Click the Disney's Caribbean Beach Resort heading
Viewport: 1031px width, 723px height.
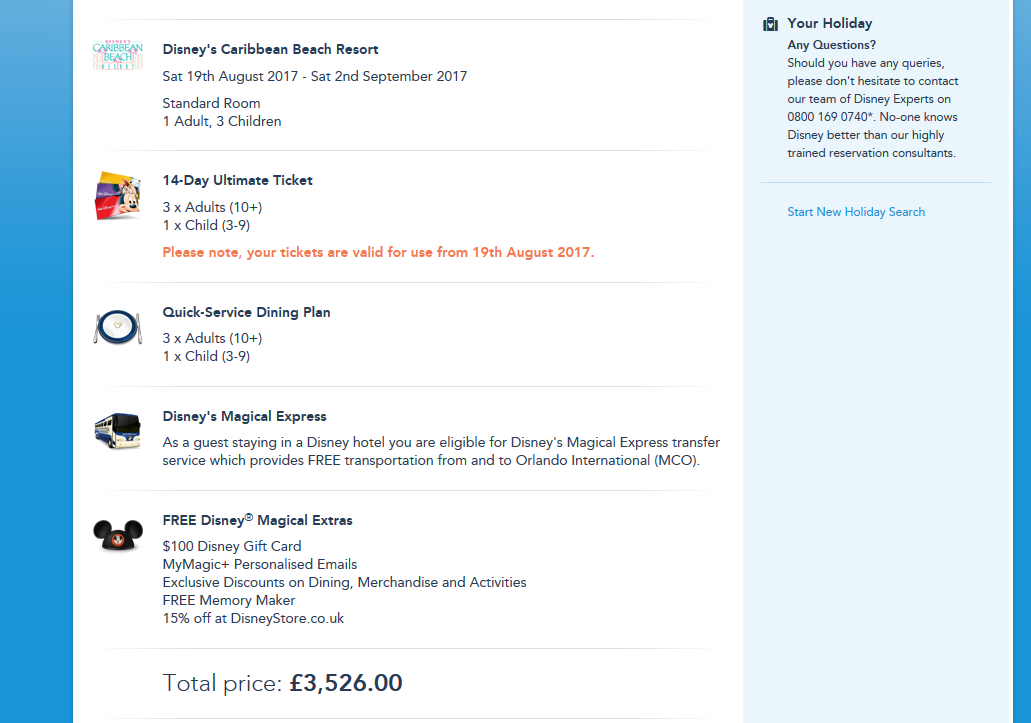tap(270, 49)
